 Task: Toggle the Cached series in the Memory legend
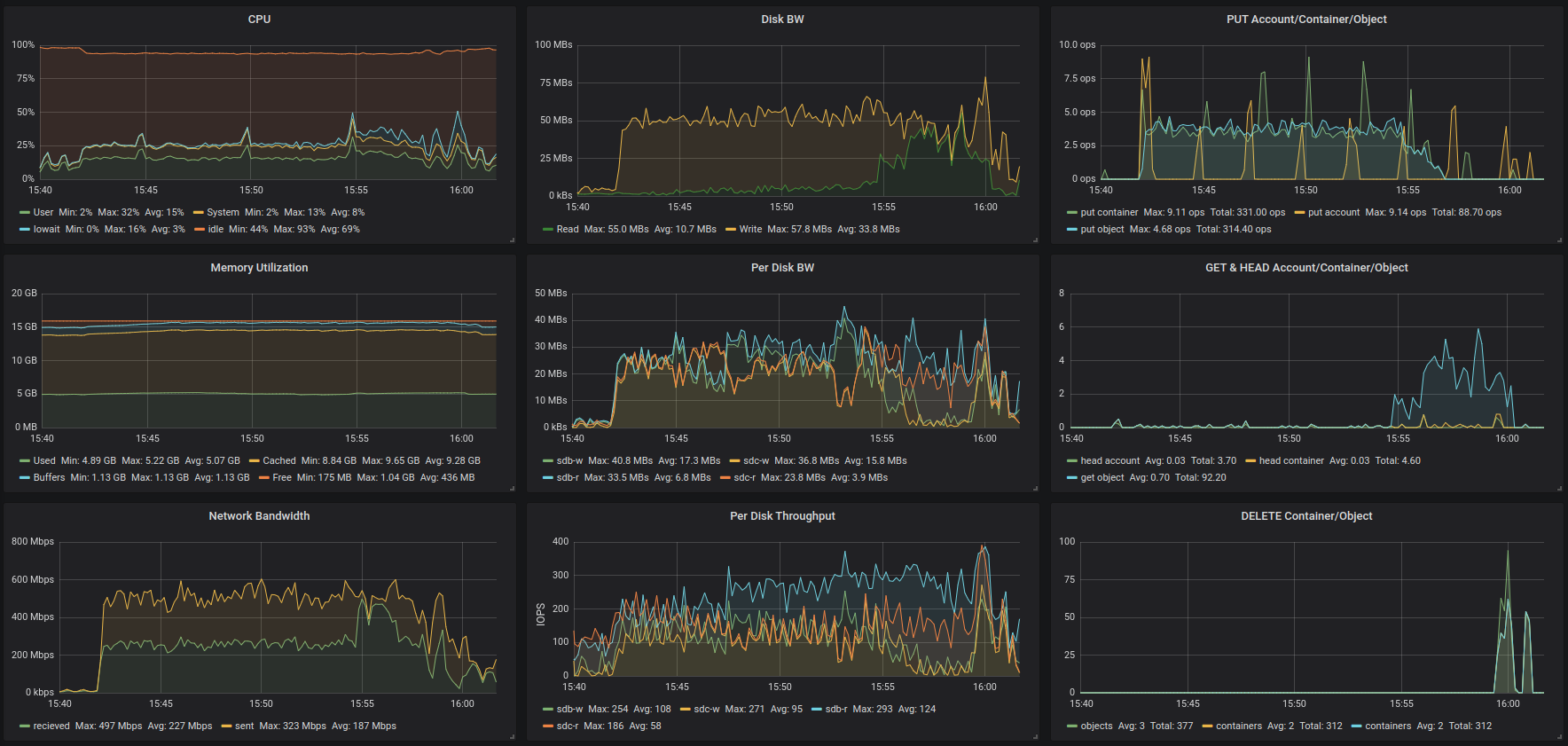click(279, 460)
